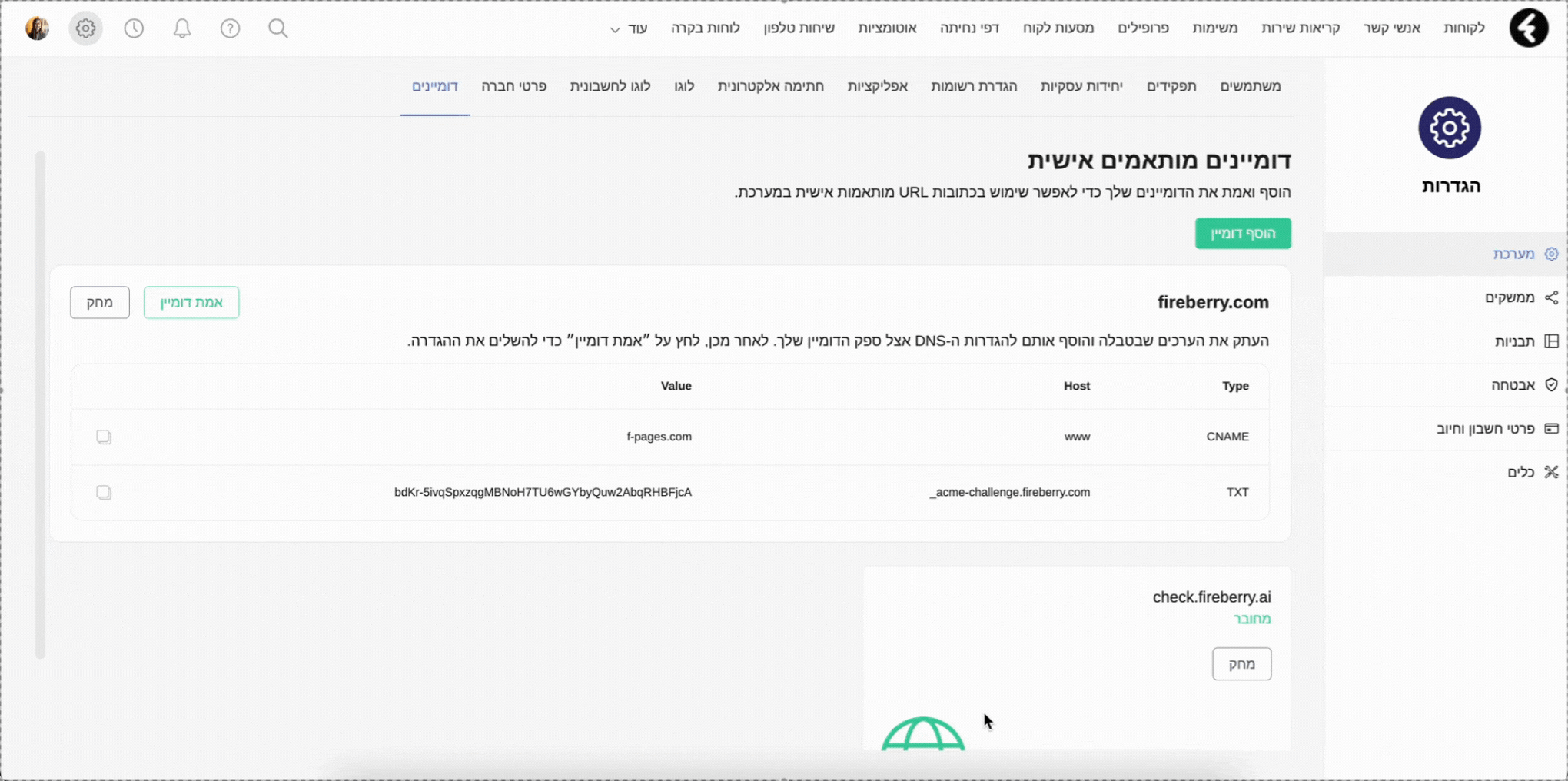Open the search magnifier icon
This screenshot has height=781, width=1568.
click(278, 28)
